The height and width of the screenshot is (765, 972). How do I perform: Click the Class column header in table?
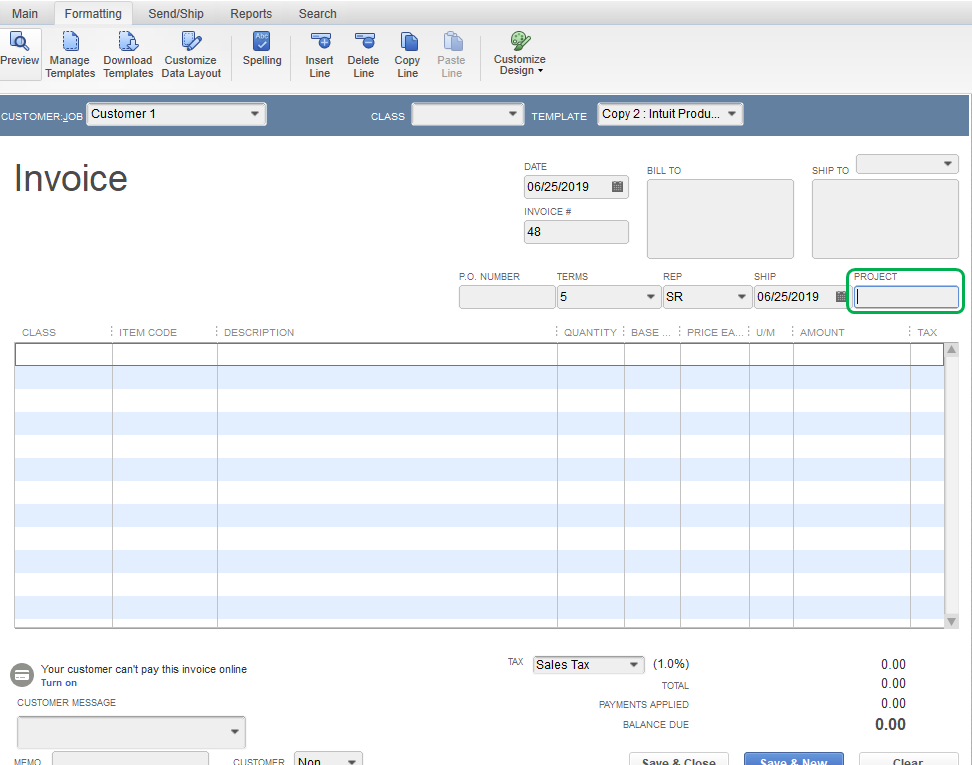[x=39, y=332]
